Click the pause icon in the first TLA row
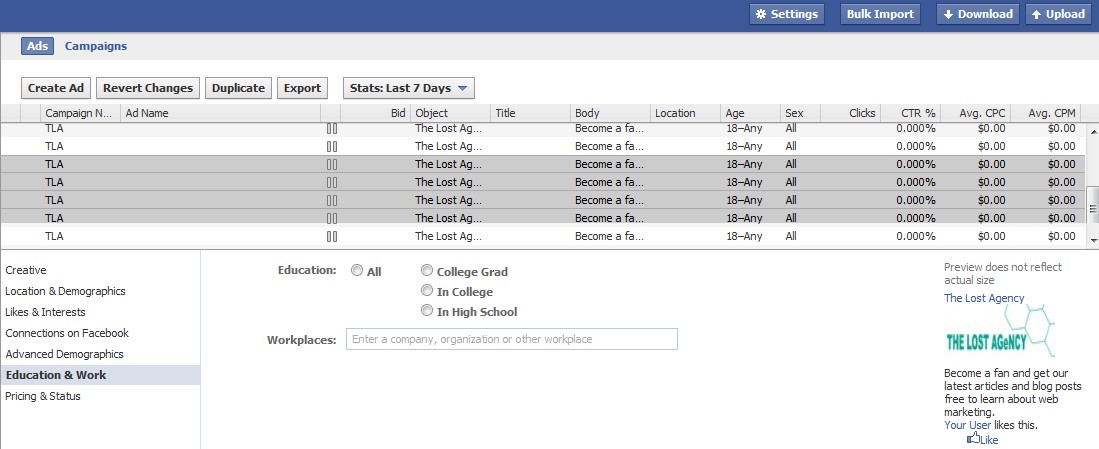1099x449 pixels. tap(332, 129)
